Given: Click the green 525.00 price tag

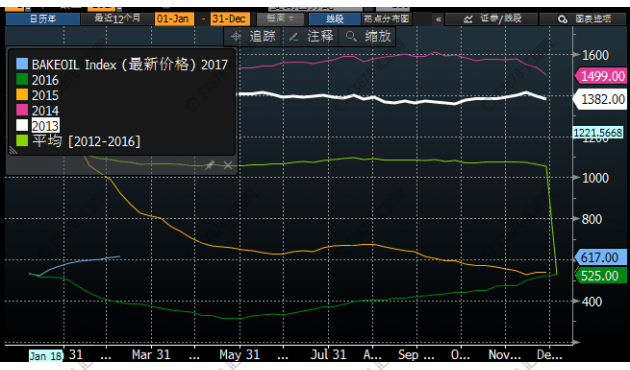Looking at the screenshot, I should pos(601,276).
